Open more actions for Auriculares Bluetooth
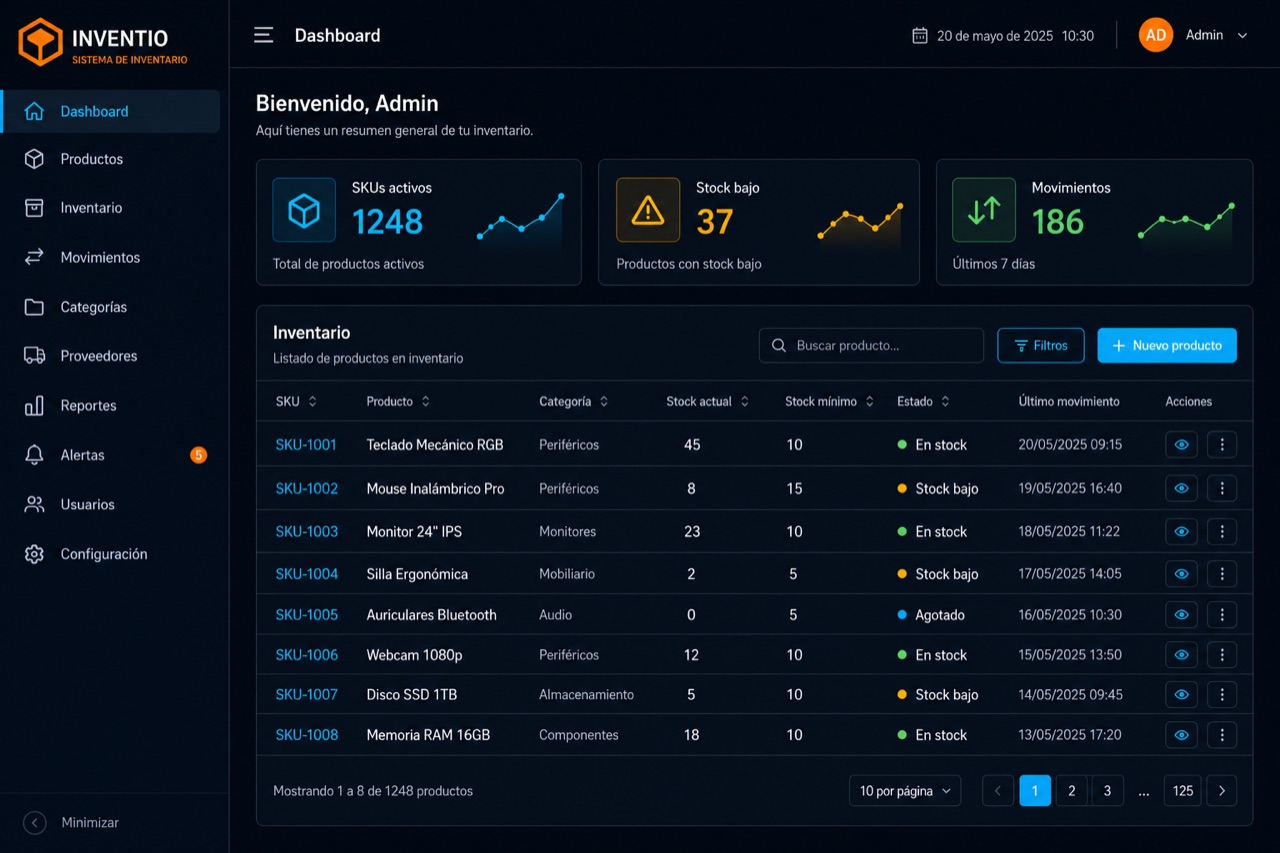The height and width of the screenshot is (853, 1280). (x=1222, y=614)
